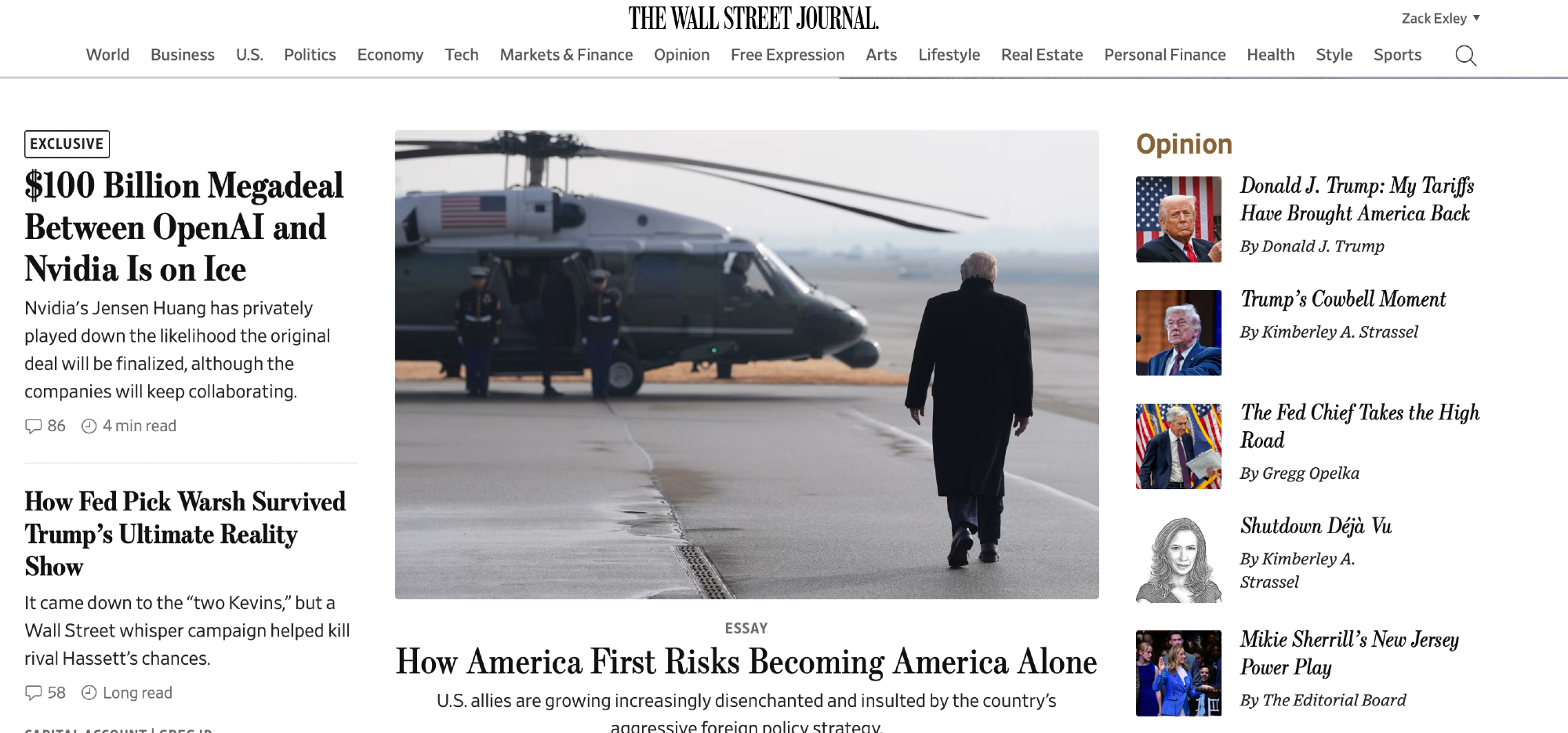Open How America First Risks essay

[x=746, y=662]
